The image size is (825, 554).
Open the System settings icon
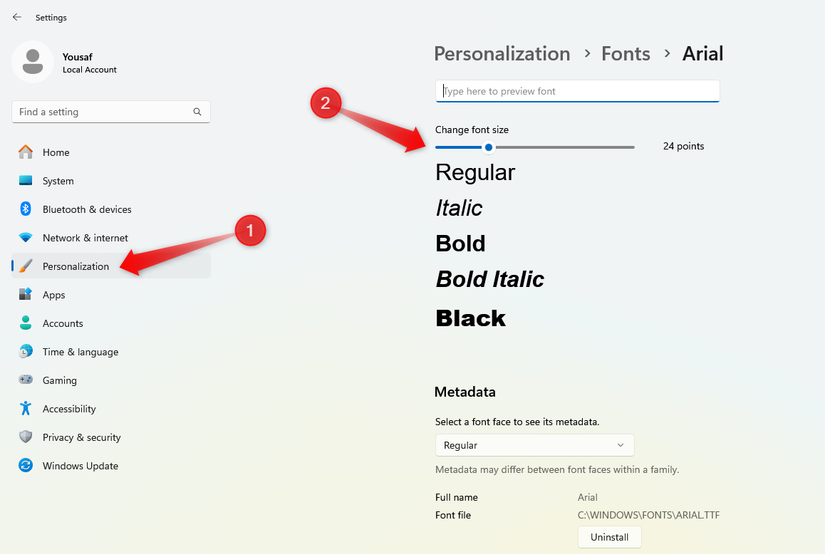[x=25, y=181]
